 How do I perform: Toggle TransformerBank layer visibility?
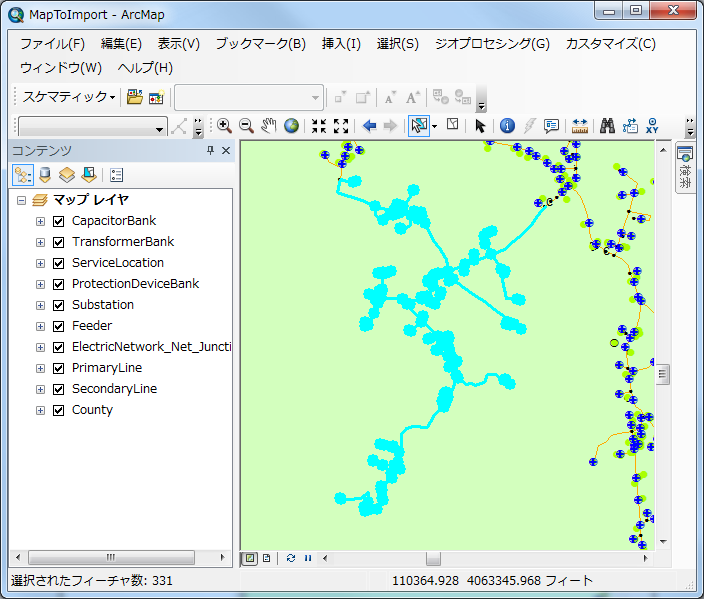pos(58,242)
